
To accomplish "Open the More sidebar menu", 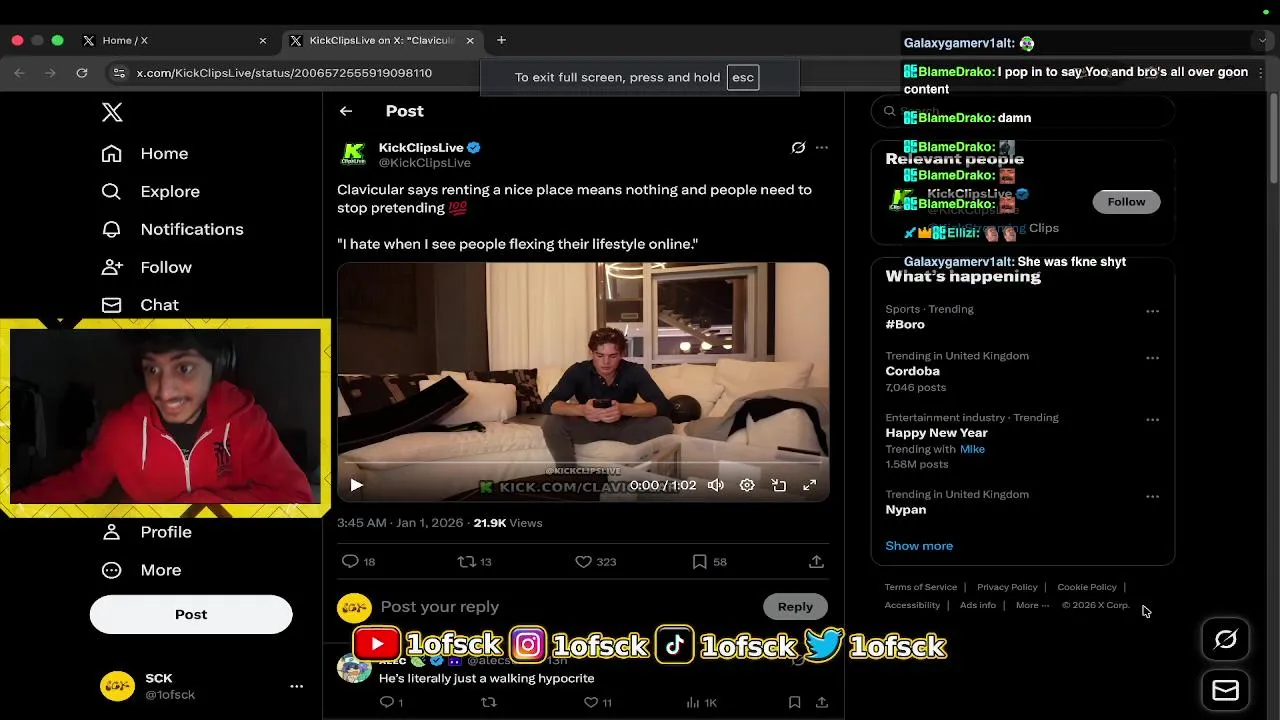I will 141,570.
